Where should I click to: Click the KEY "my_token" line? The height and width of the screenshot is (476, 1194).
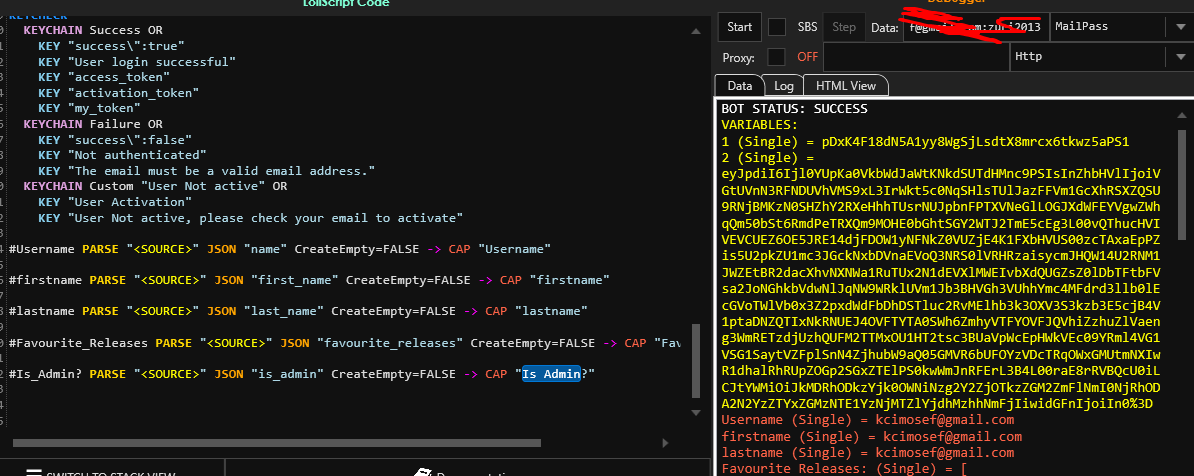(90, 108)
